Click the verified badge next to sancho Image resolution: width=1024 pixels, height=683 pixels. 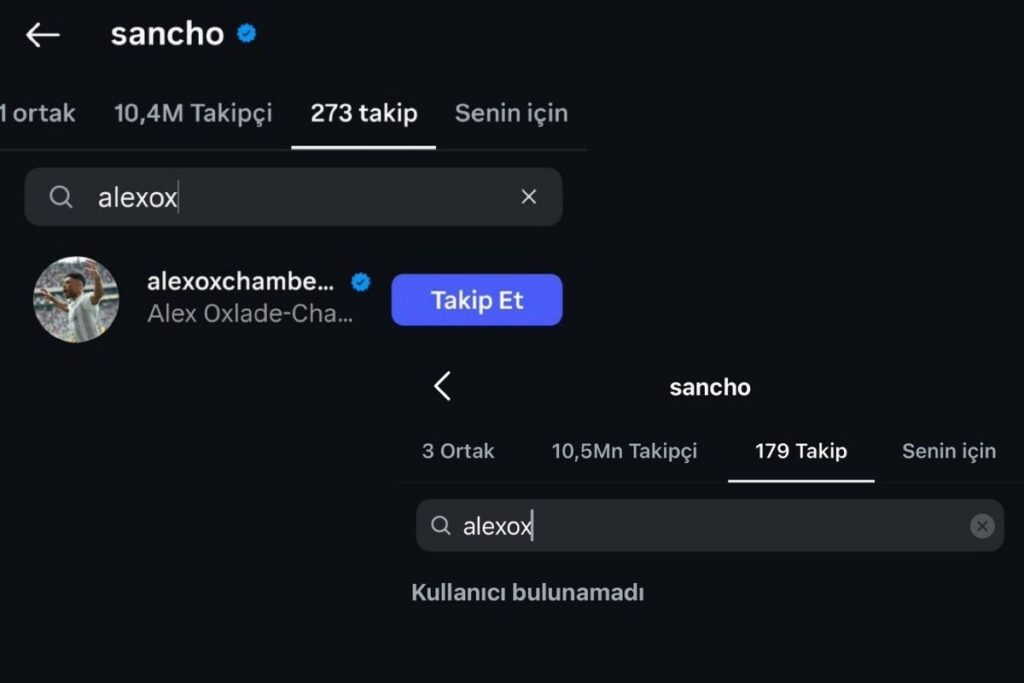click(247, 34)
